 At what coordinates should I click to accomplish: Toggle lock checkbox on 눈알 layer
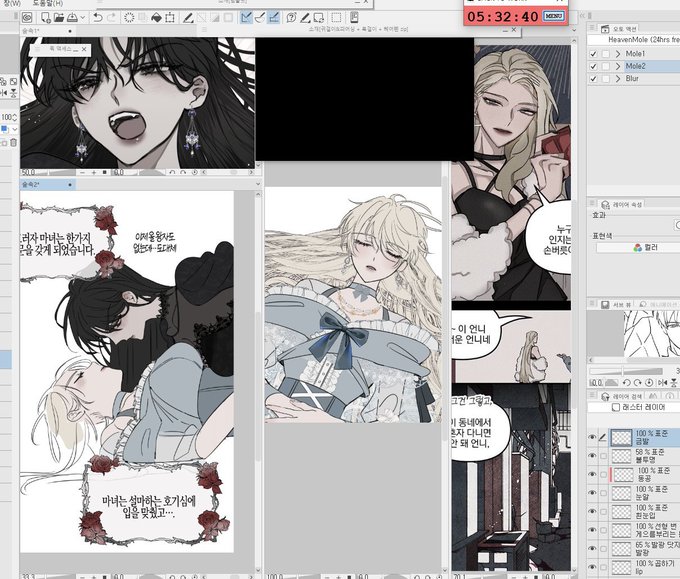(603, 493)
